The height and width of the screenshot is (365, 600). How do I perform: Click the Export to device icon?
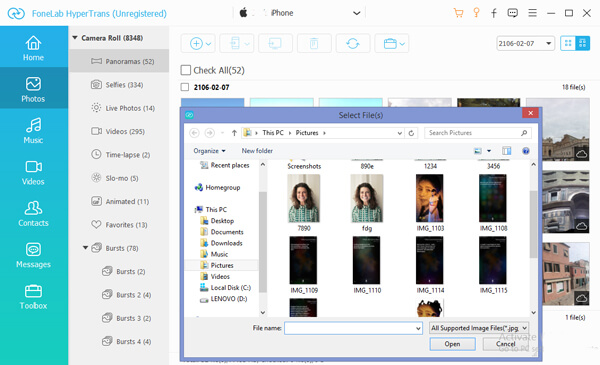(x=235, y=44)
